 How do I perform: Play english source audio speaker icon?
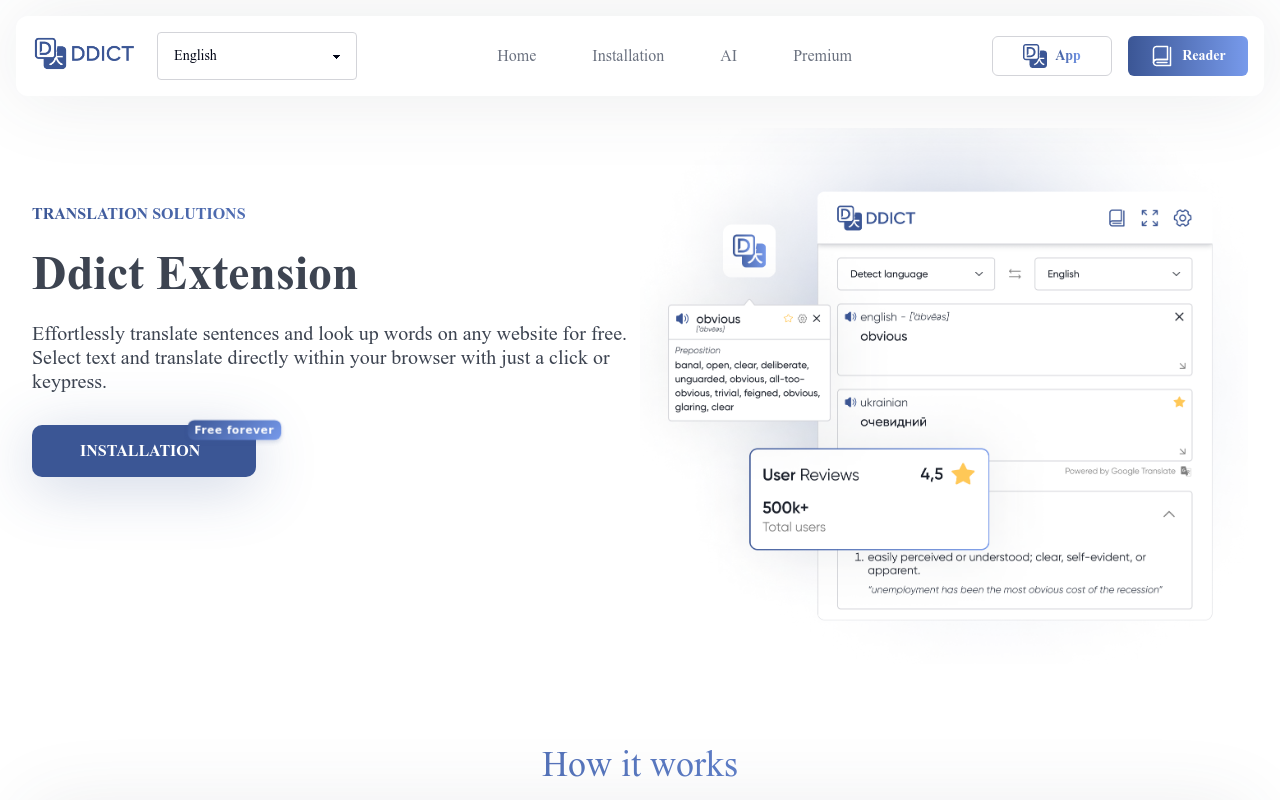851,317
